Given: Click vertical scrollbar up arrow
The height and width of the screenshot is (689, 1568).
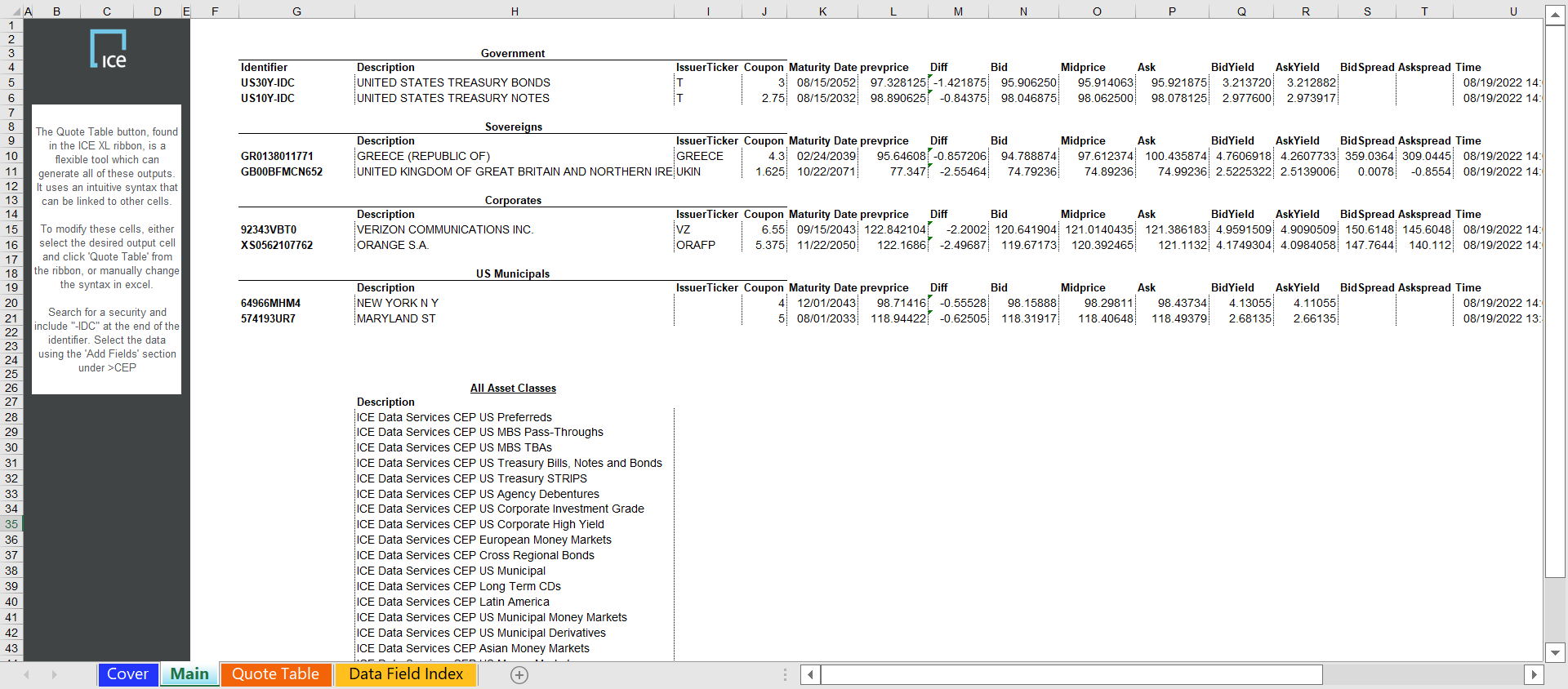Looking at the screenshot, I should tap(1555, 15).
